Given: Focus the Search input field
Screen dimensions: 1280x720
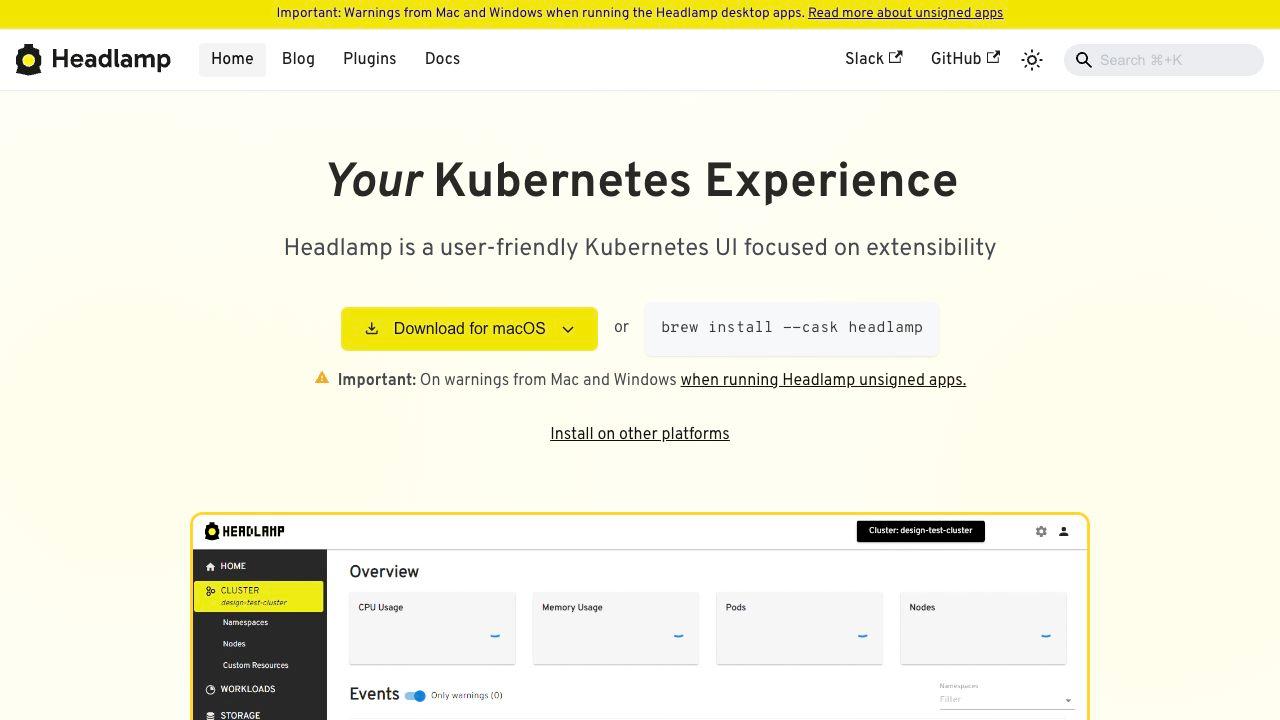Looking at the screenshot, I should click(1164, 60).
